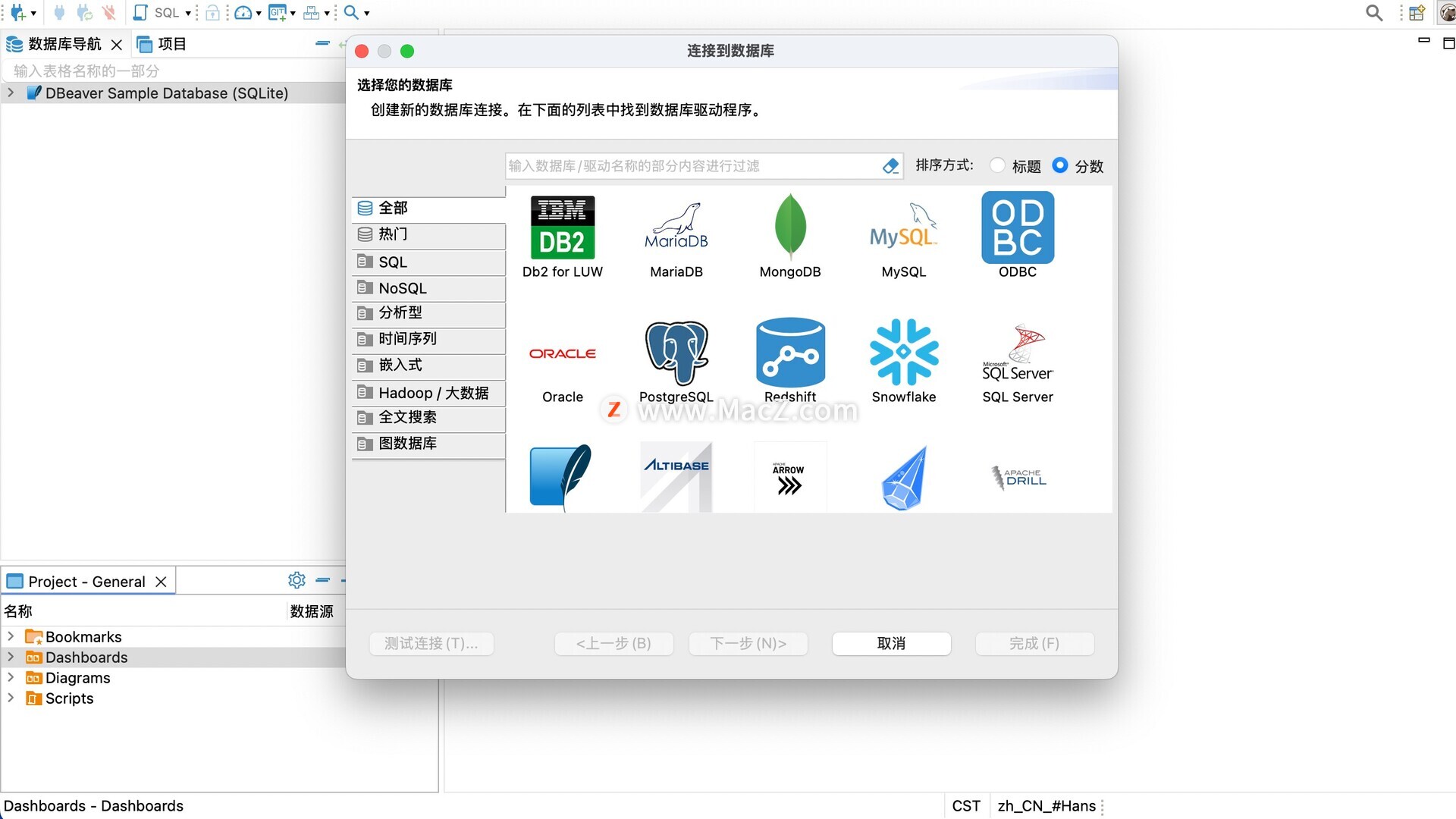This screenshot has height=819, width=1456.
Task: Switch to 项目 tab
Action: (x=162, y=44)
